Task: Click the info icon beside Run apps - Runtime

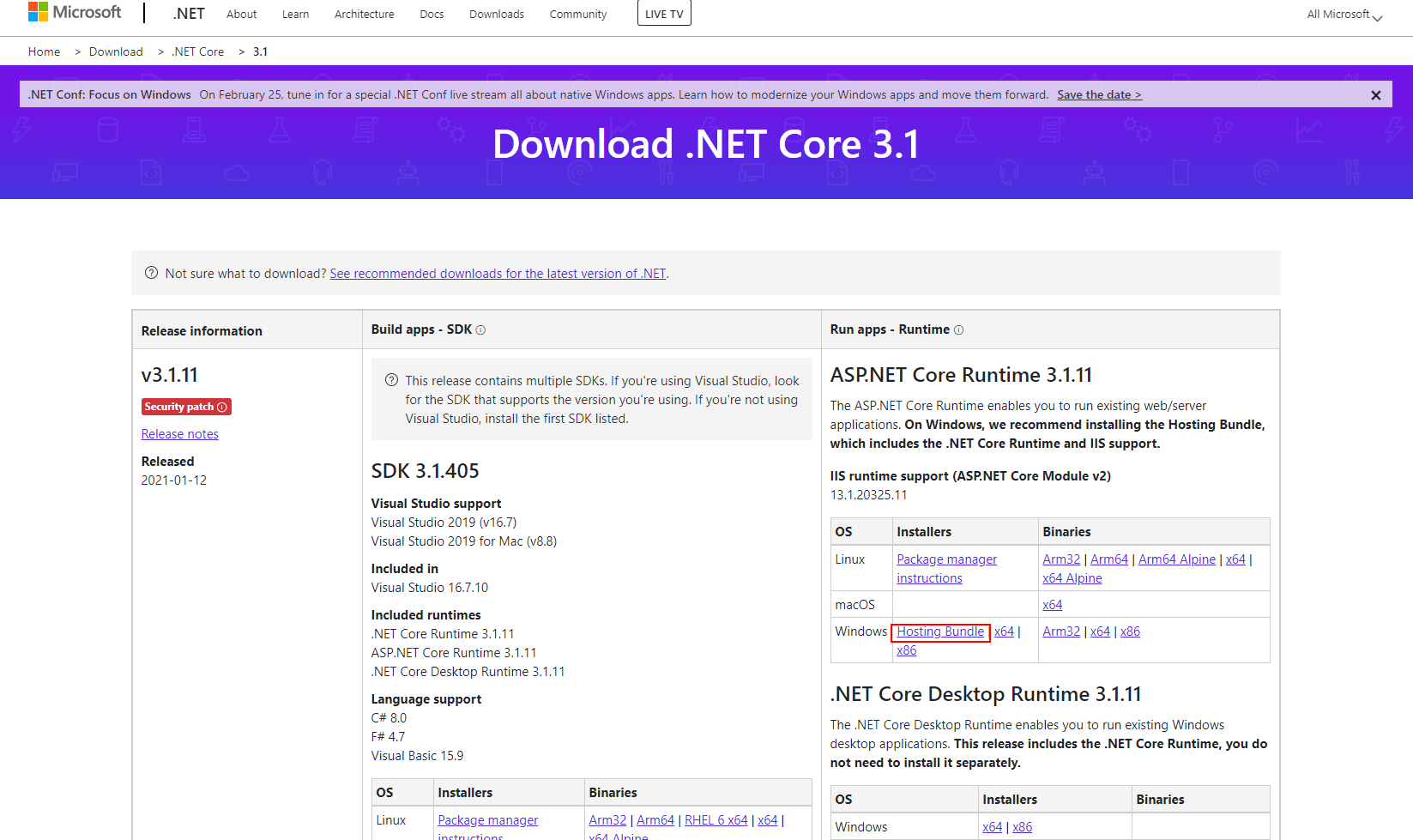Action: tap(958, 330)
